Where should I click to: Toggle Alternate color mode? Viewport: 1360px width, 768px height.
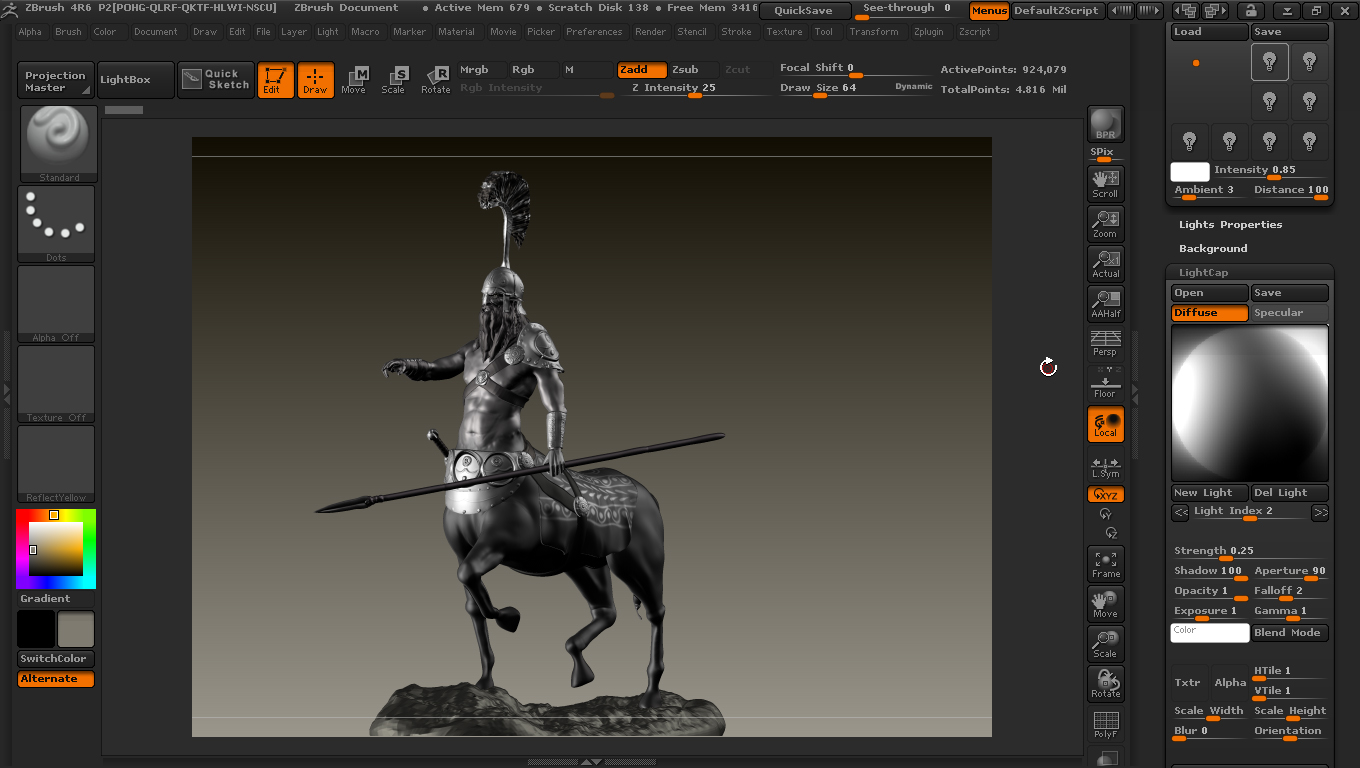[56, 679]
